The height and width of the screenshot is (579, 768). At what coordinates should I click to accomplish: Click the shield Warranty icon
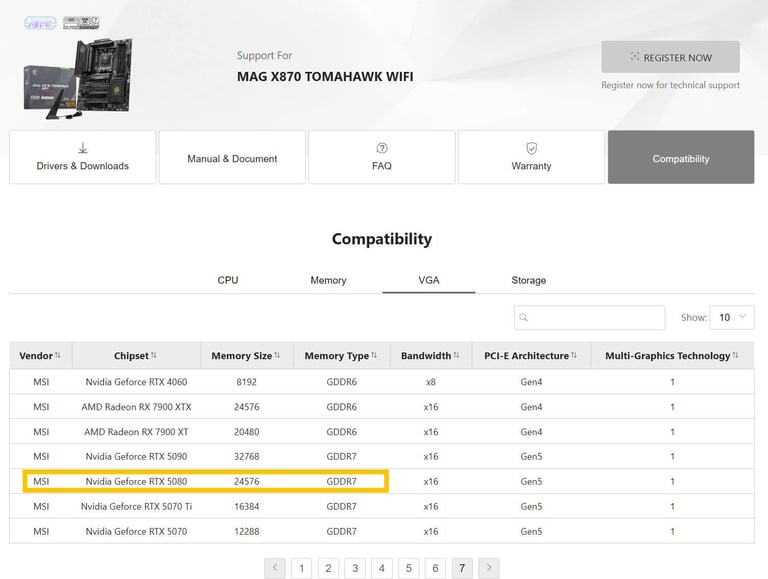click(x=531, y=148)
